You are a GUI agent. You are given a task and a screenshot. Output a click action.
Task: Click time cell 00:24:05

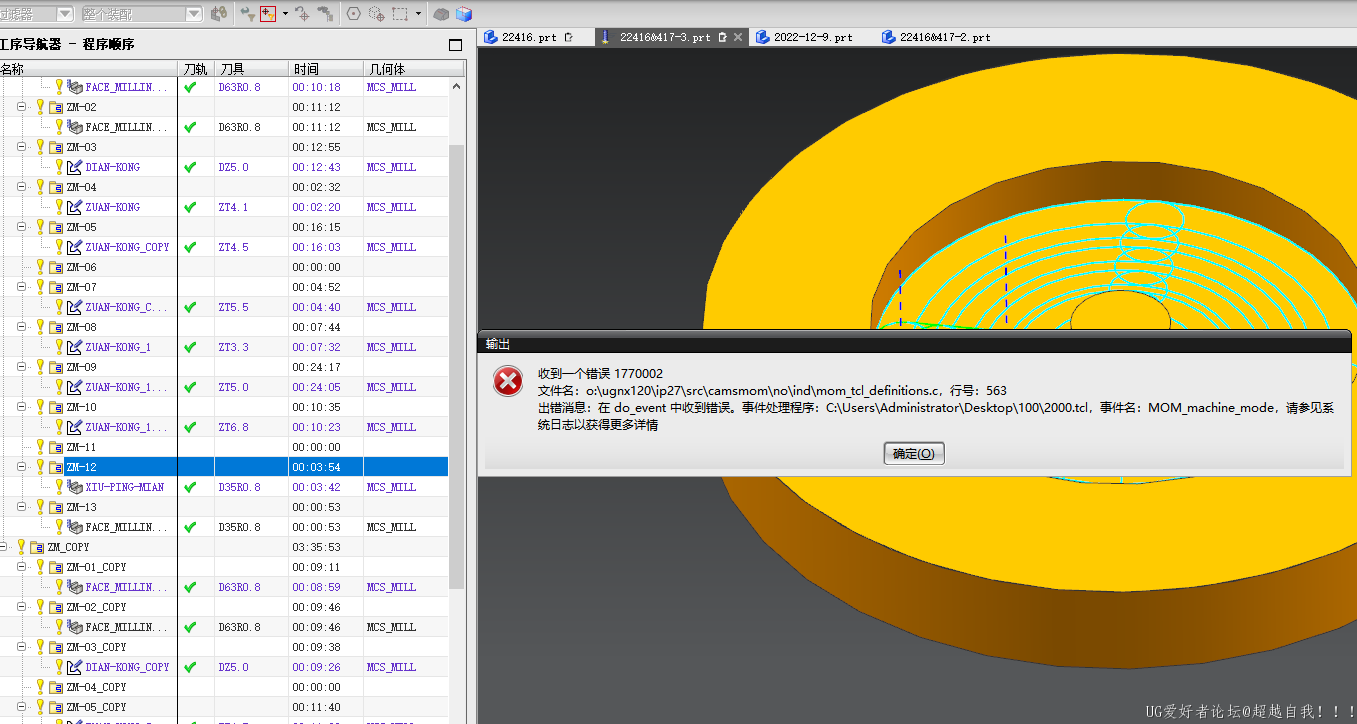tap(316, 387)
